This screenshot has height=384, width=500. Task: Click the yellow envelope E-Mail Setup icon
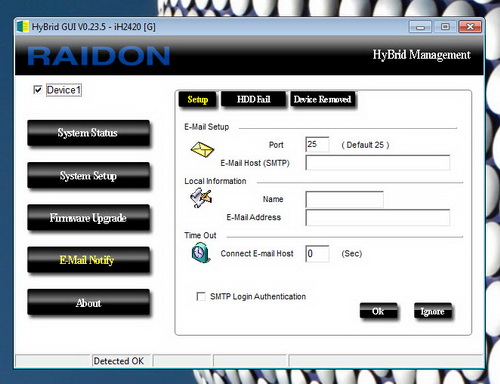[x=202, y=150]
